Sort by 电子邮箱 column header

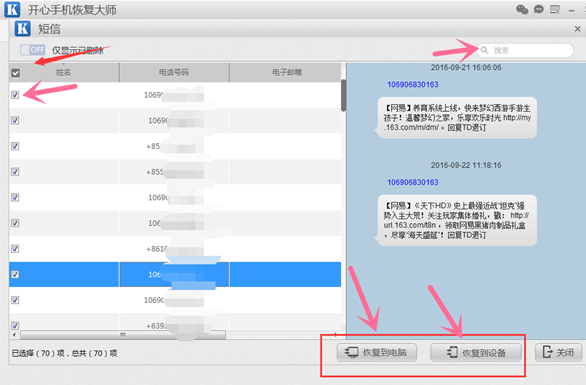287,72
